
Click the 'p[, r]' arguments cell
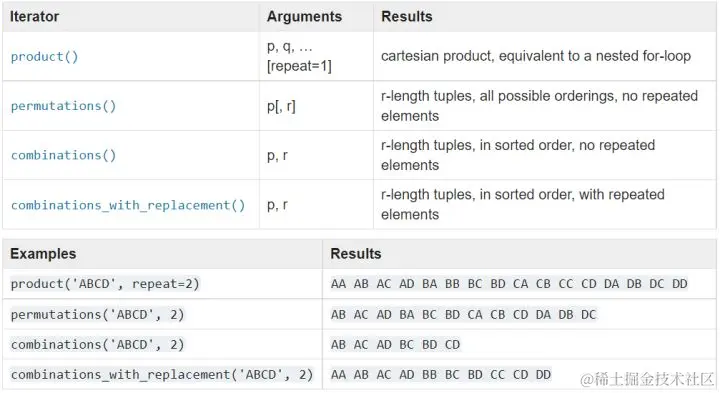[x=281, y=107]
